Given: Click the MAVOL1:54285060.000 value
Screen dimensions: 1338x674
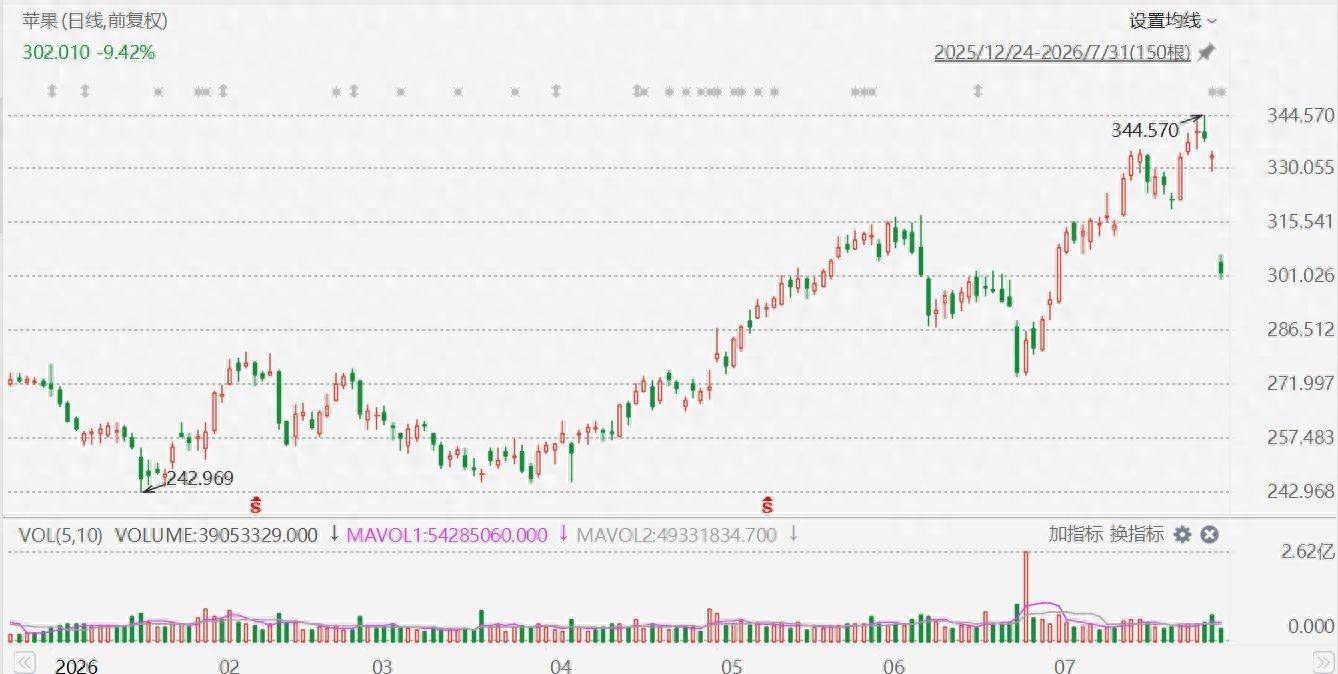Looking at the screenshot, I should 447,535.
